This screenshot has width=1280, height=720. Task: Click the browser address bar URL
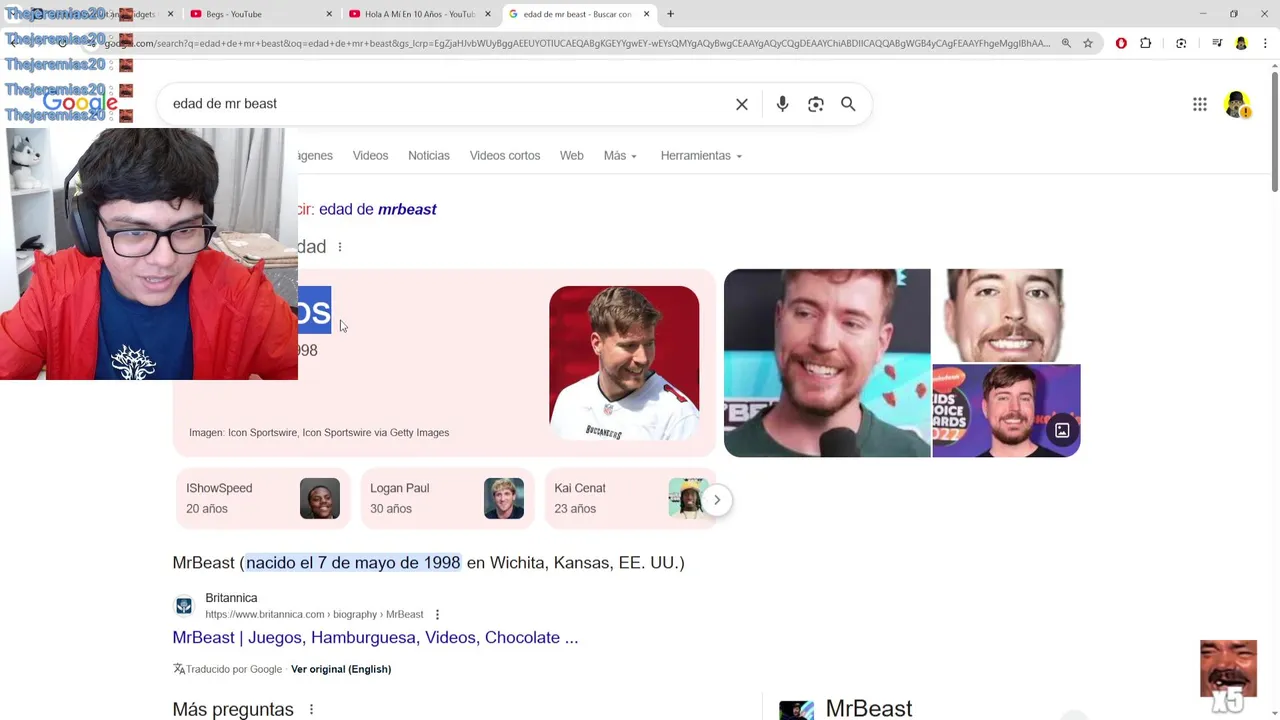pyautogui.click(x=578, y=43)
